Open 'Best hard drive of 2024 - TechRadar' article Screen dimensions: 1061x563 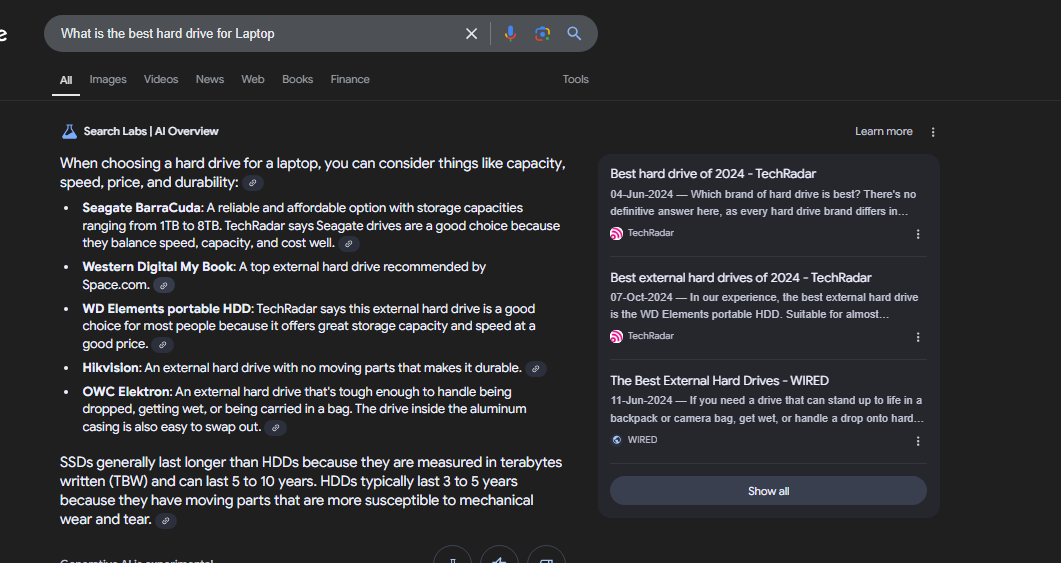click(x=713, y=174)
